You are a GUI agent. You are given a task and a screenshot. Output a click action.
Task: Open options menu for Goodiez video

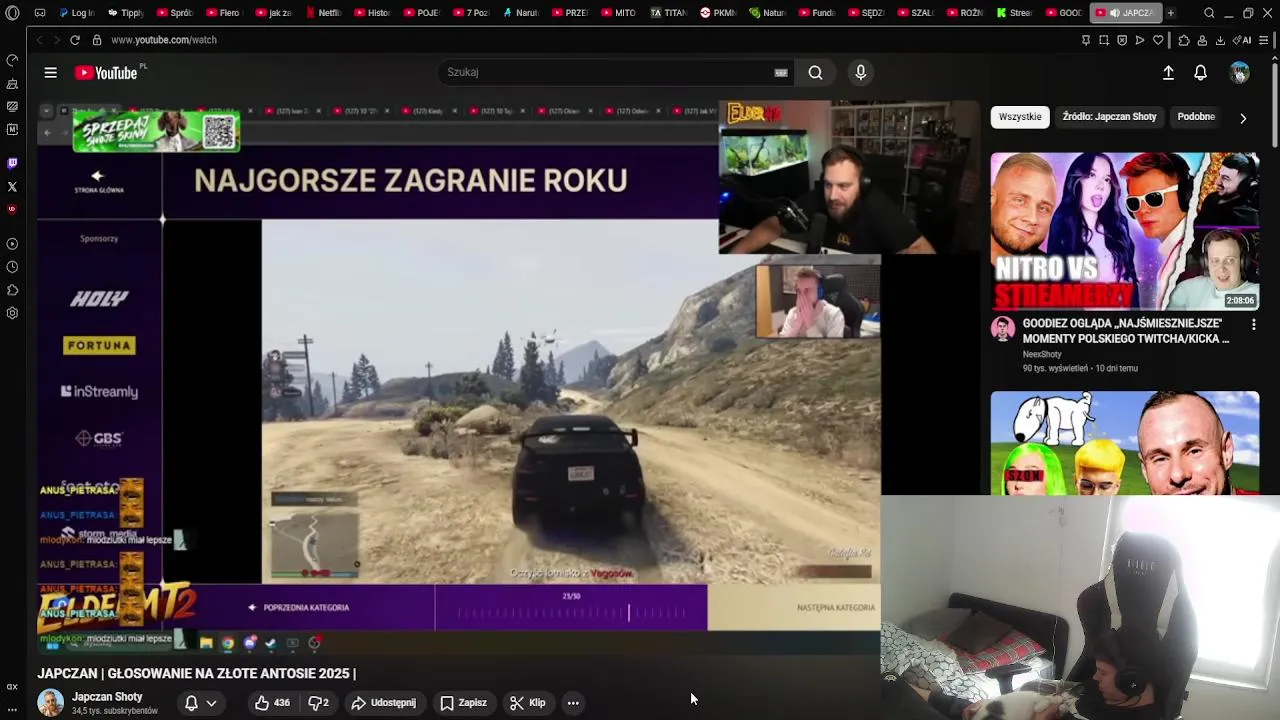pos(1253,324)
